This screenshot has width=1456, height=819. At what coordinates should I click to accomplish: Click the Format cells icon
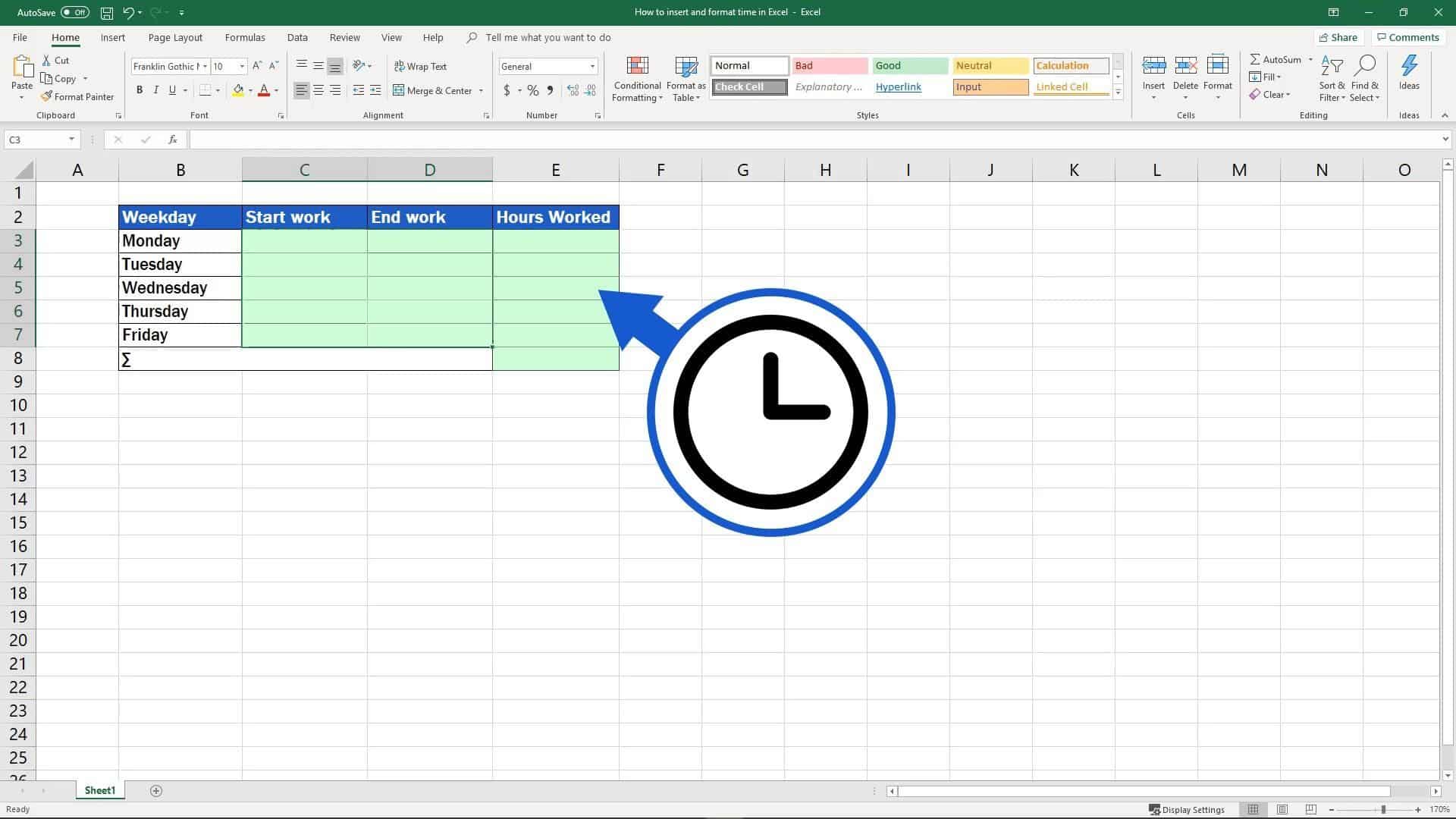coord(1217,67)
